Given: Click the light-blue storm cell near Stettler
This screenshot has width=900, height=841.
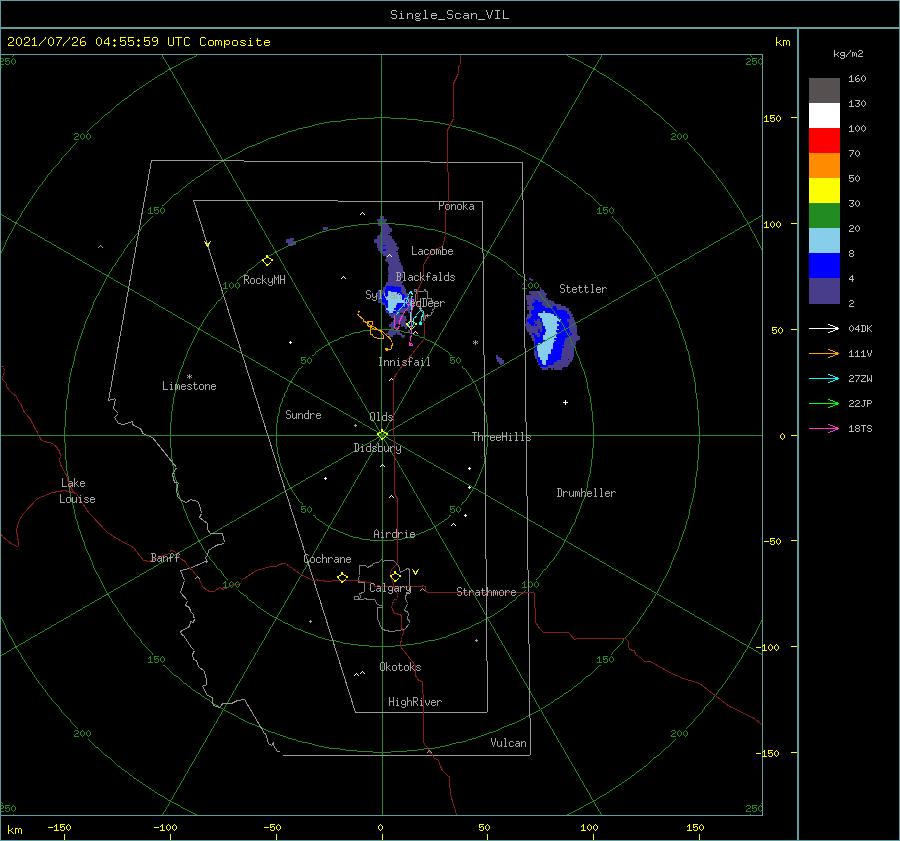Looking at the screenshot, I should pyautogui.click(x=548, y=336).
